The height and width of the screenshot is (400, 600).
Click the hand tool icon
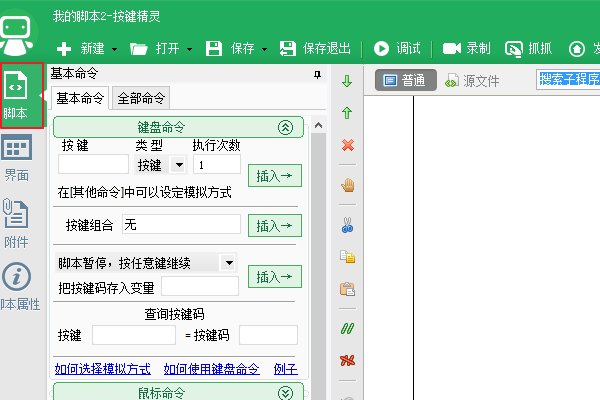point(348,185)
